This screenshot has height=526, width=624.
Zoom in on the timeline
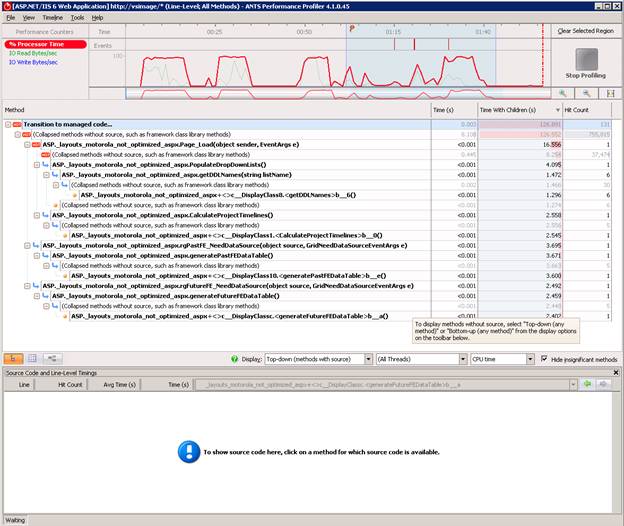click(x=562, y=93)
